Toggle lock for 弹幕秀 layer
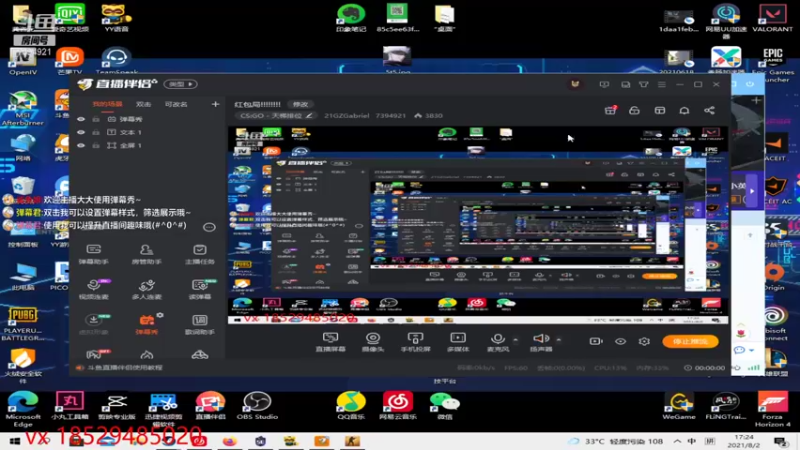Viewport: 800px width, 450px height. pos(96,119)
